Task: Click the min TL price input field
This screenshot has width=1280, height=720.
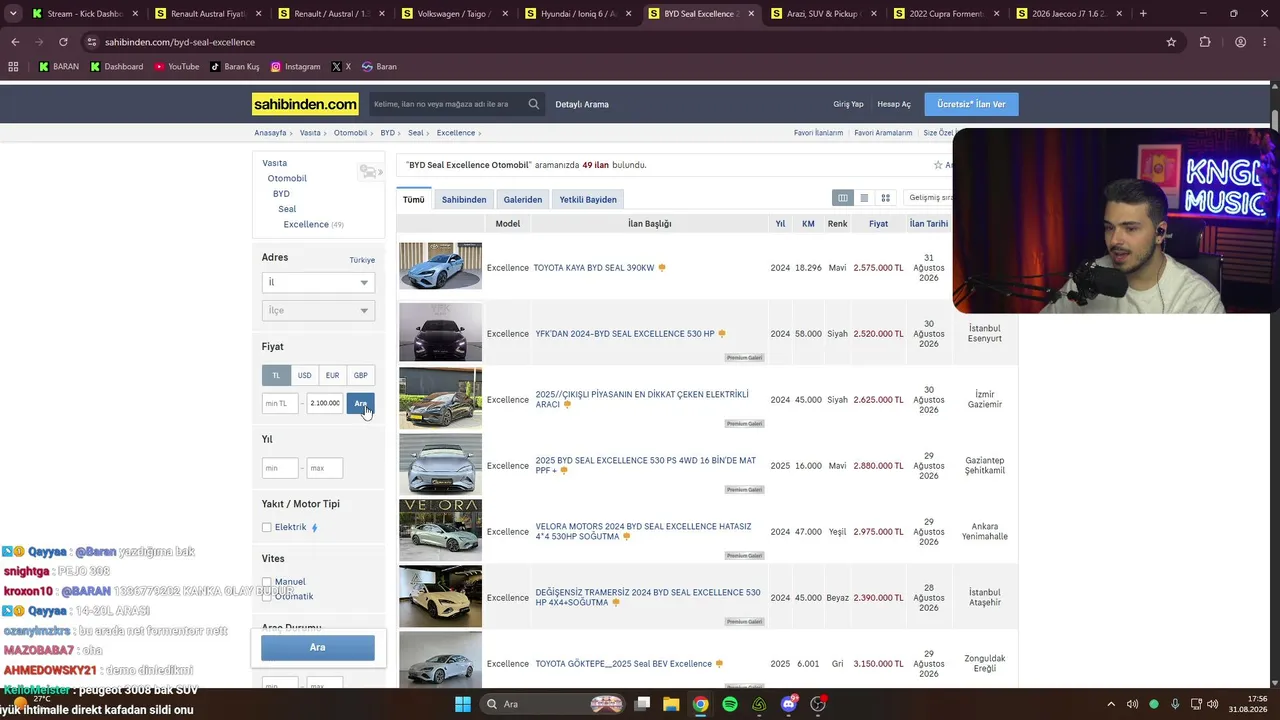Action: click(280, 403)
